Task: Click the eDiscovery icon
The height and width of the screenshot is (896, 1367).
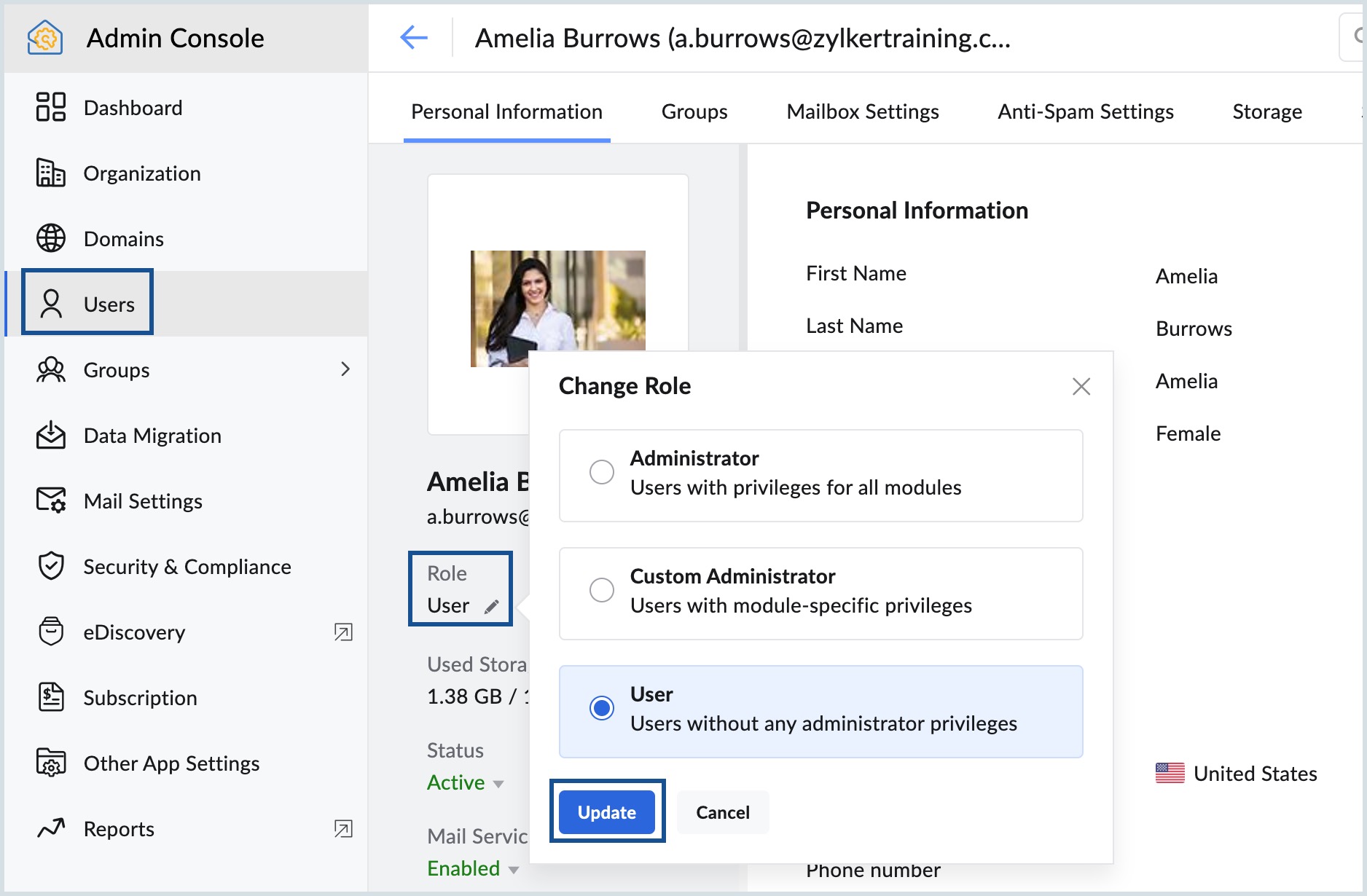Action: pyautogui.click(x=51, y=632)
